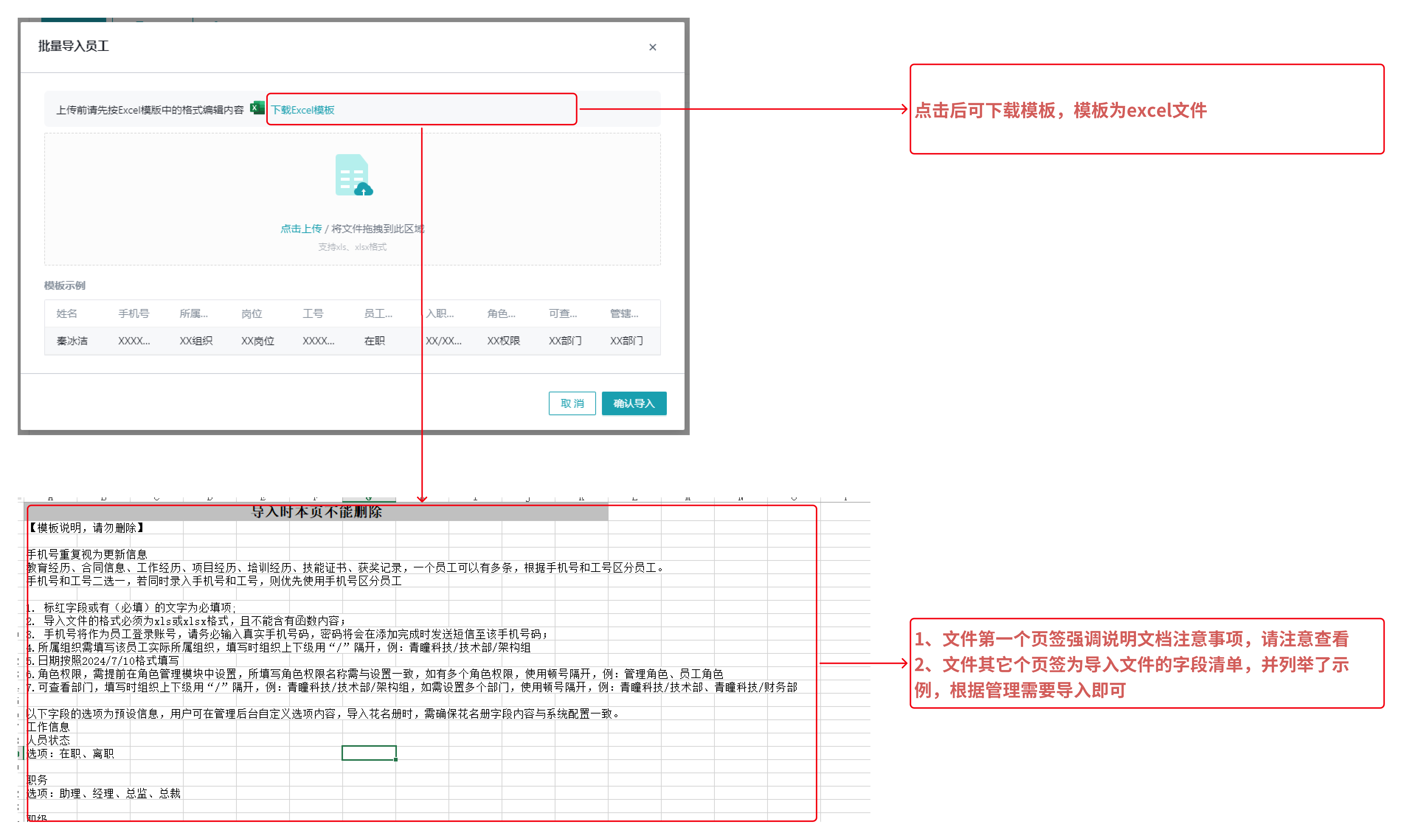Click the 岗位 column header
Screen dimensions: 1403x840
pos(252,313)
